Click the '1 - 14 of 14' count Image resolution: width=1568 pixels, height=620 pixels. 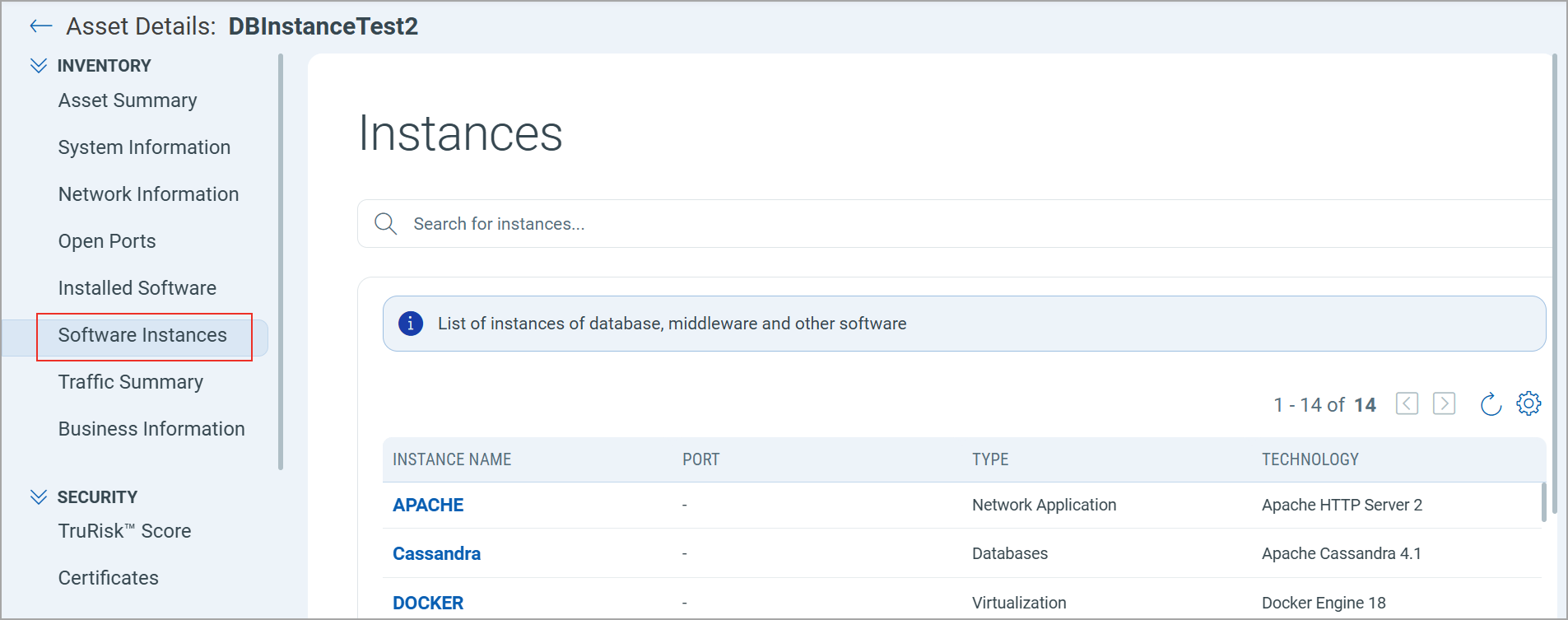pos(1324,405)
